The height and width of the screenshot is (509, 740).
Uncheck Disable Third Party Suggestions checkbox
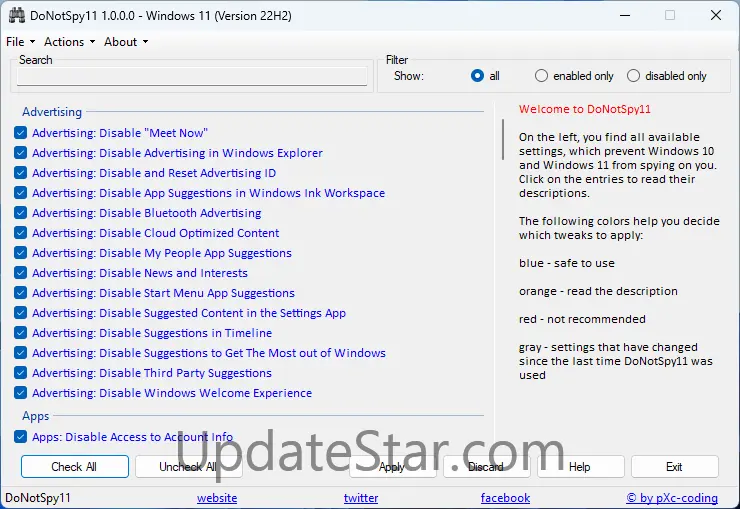pos(20,373)
